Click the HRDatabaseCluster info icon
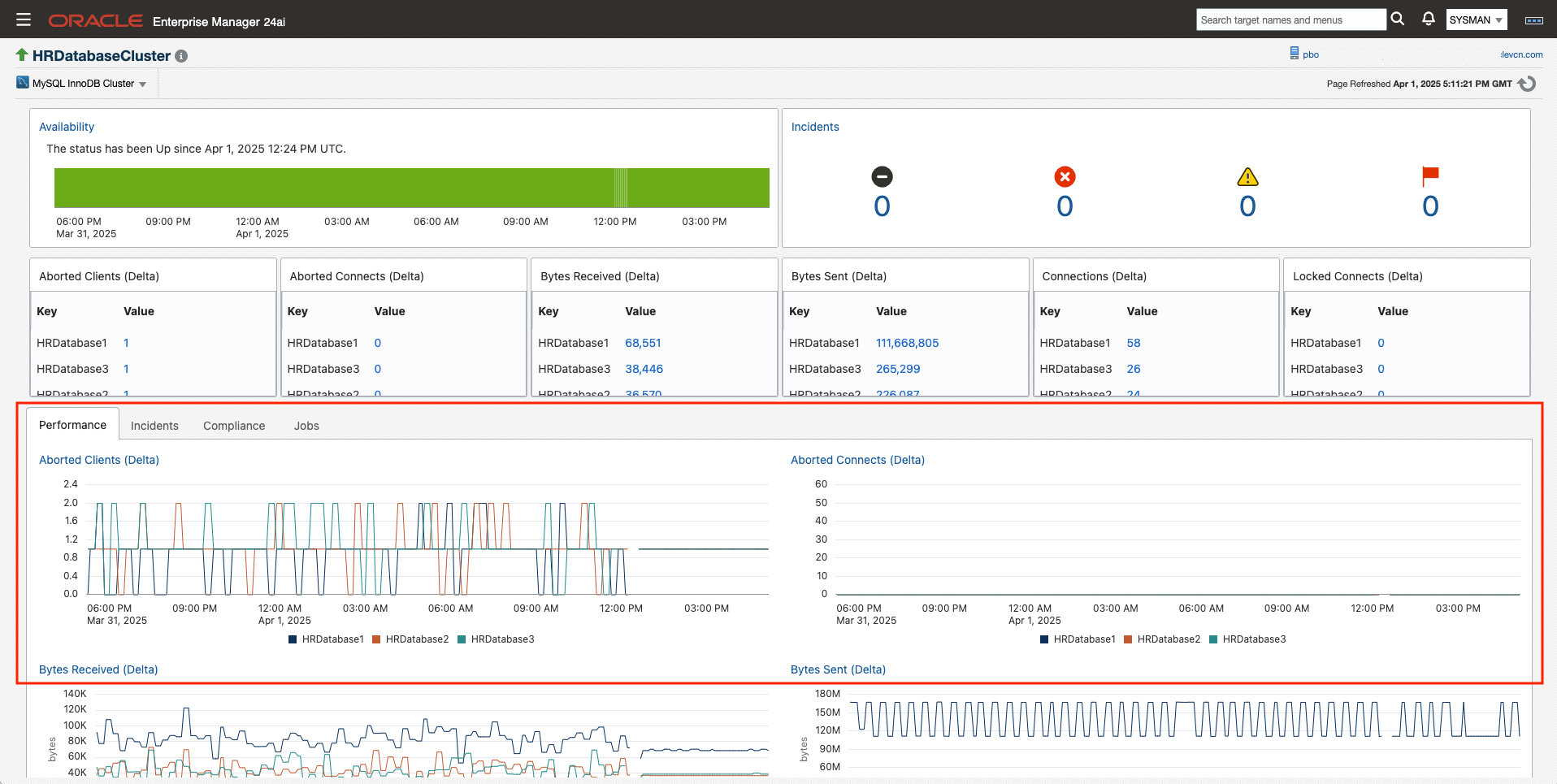The width and height of the screenshot is (1557, 784). (x=181, y=56)
